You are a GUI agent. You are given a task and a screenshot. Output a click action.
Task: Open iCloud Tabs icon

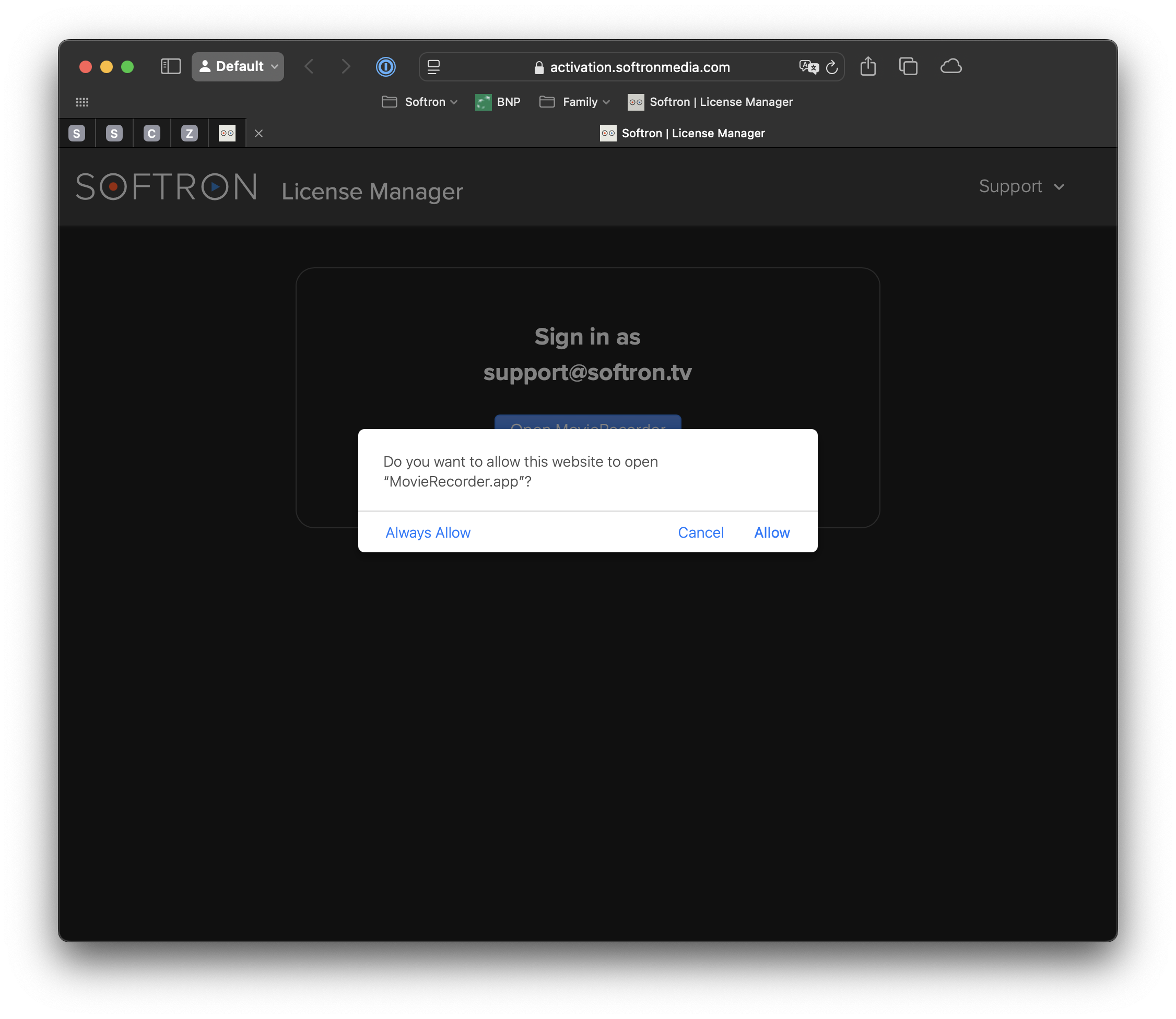(951, 66)
